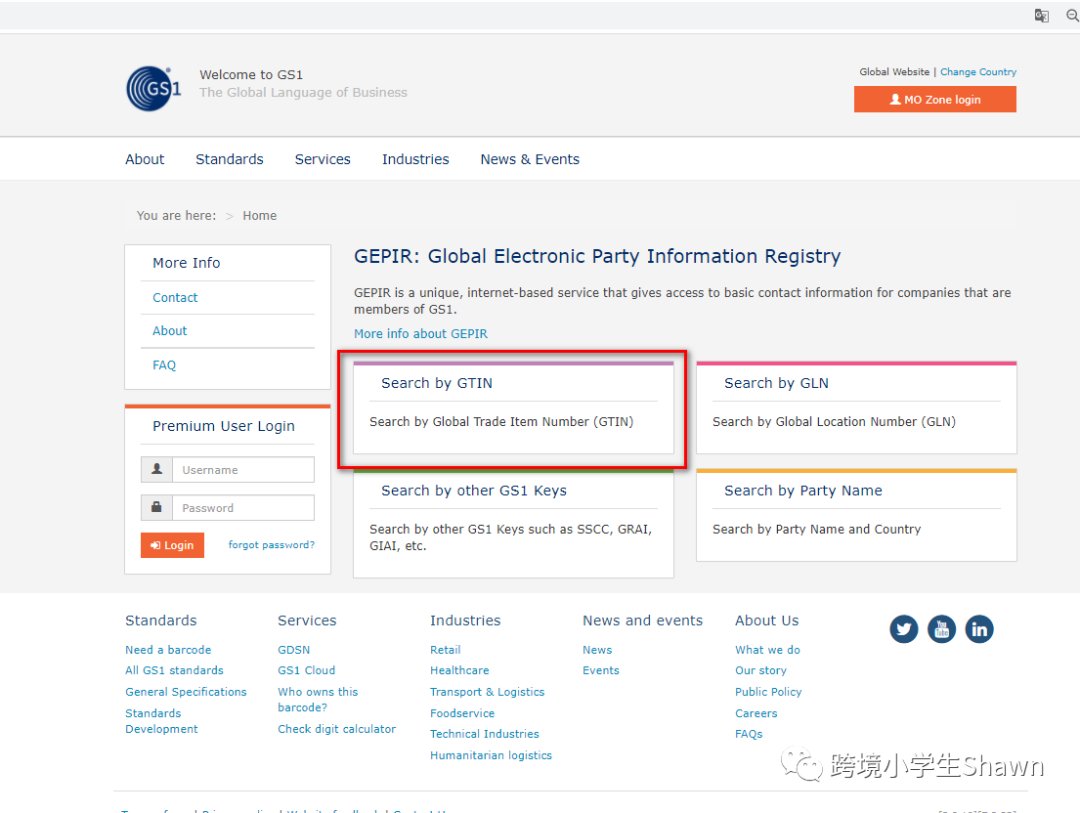Open Twitter social icon

click(904, 629)
